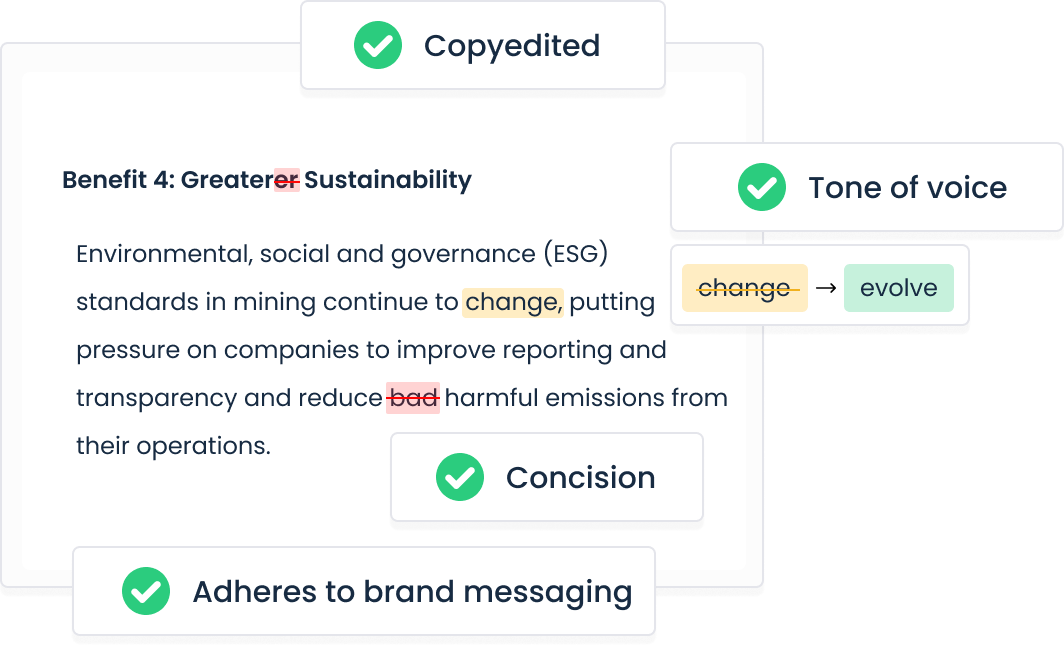Click the arrow between change and evolve
This screenshot has height=646, width=1064.
pyautogui.click(x=826, y=288)
